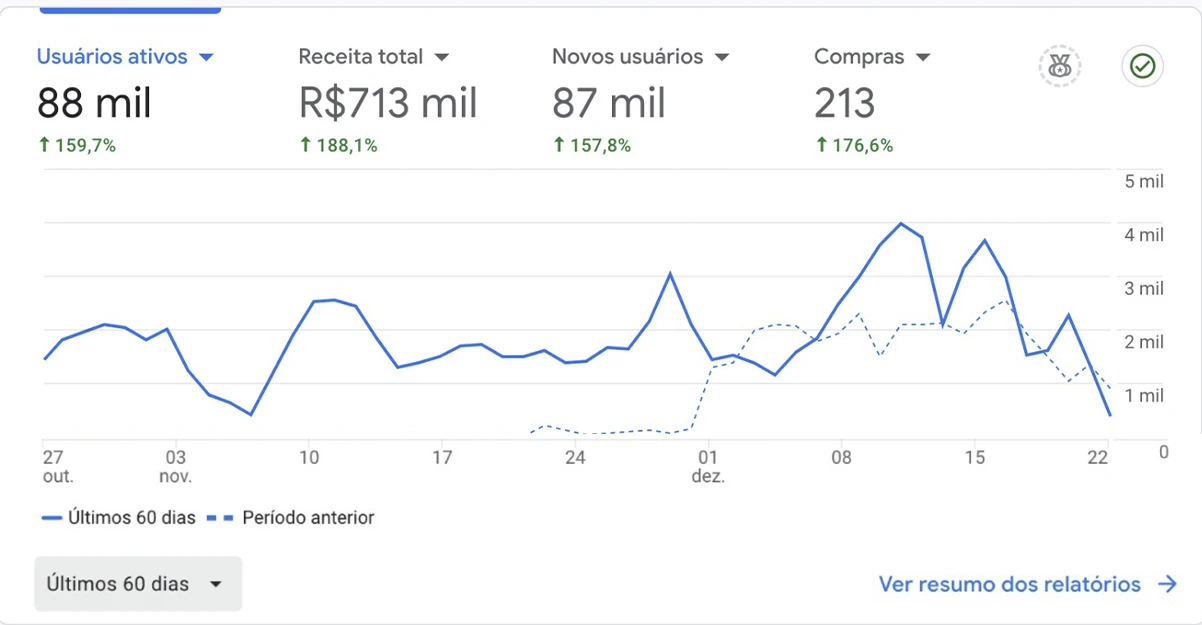Click the green up arrow beside 157,8%

pos(558,146)
